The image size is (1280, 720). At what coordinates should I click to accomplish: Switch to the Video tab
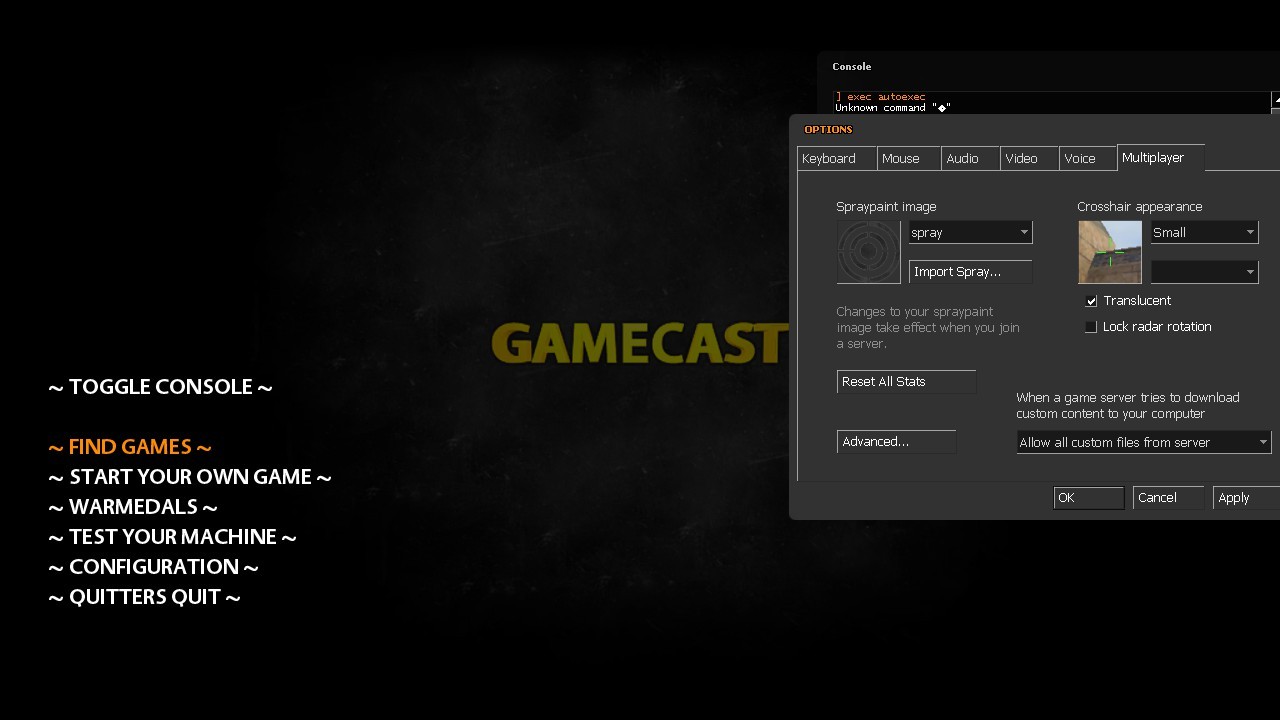[1021, 158]
